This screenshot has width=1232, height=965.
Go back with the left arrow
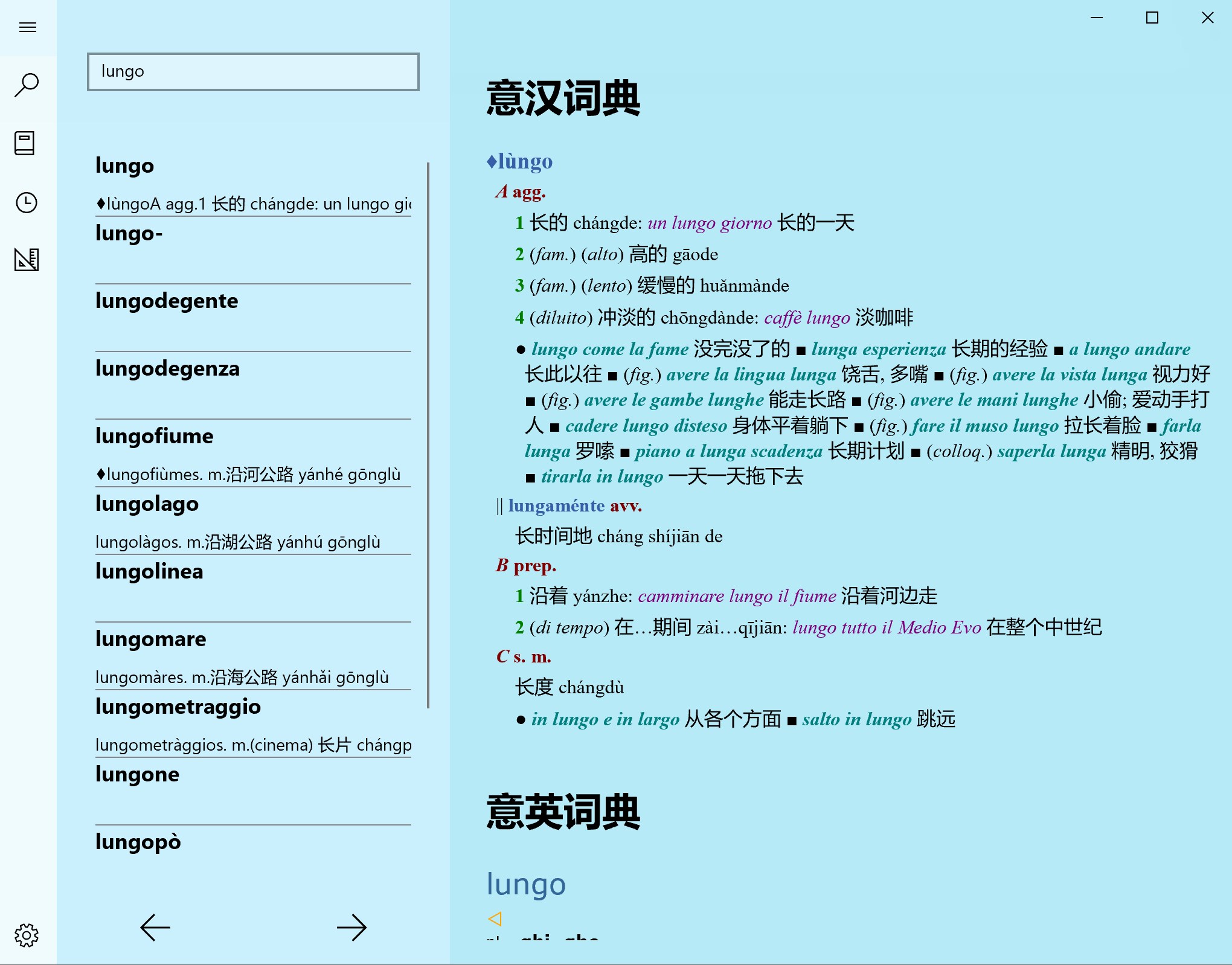[x=155, y=928]
